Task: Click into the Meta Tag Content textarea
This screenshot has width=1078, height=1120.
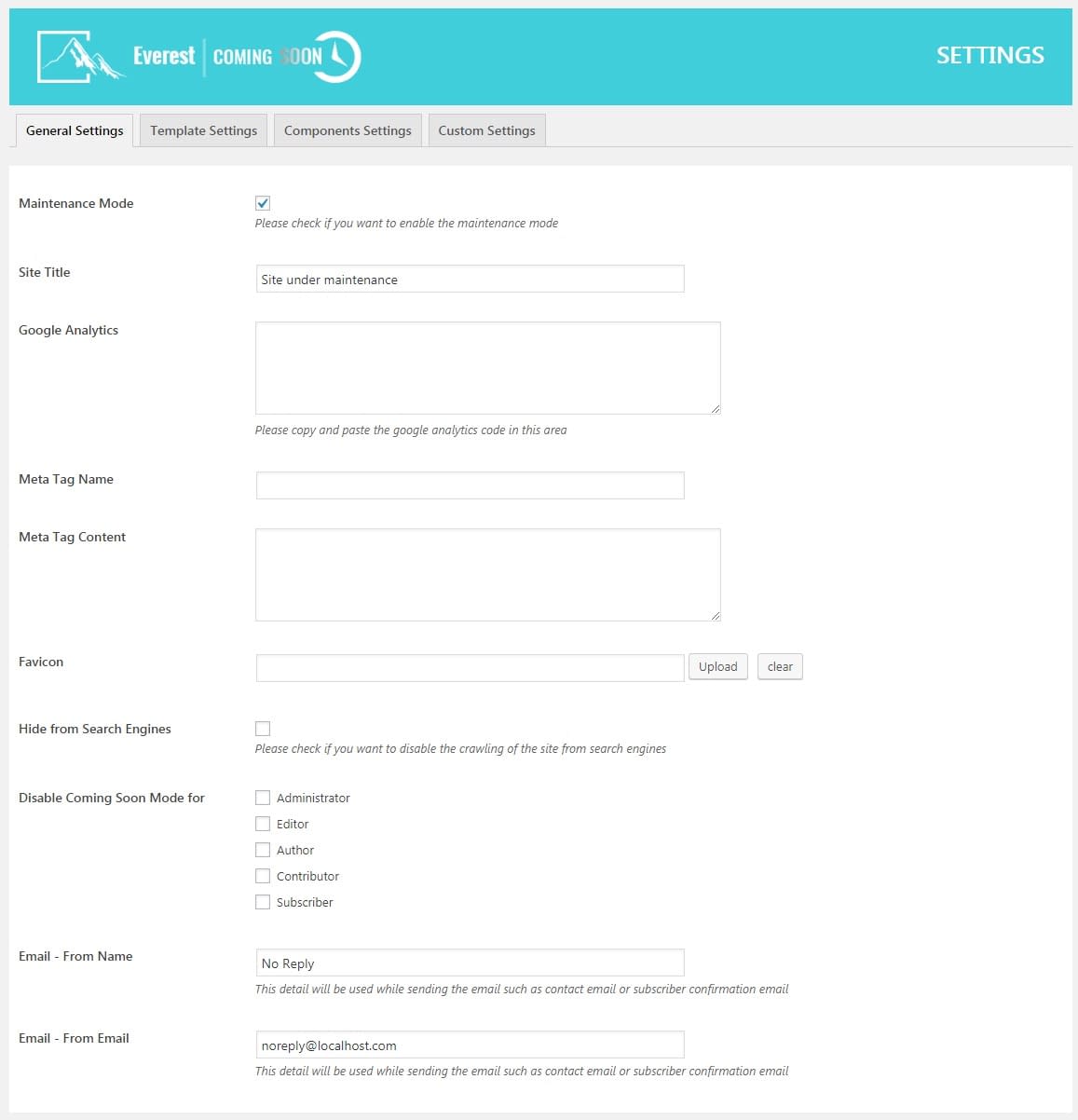Action: pyautogui.click(x=487, y=575)
